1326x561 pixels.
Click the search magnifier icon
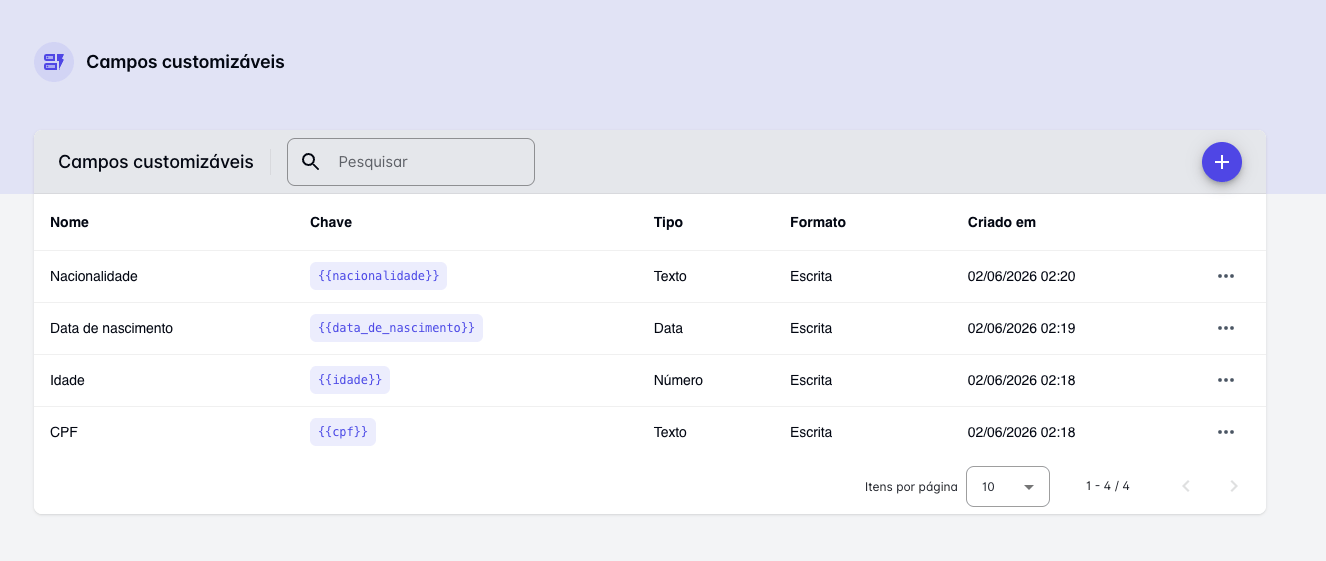311,162
